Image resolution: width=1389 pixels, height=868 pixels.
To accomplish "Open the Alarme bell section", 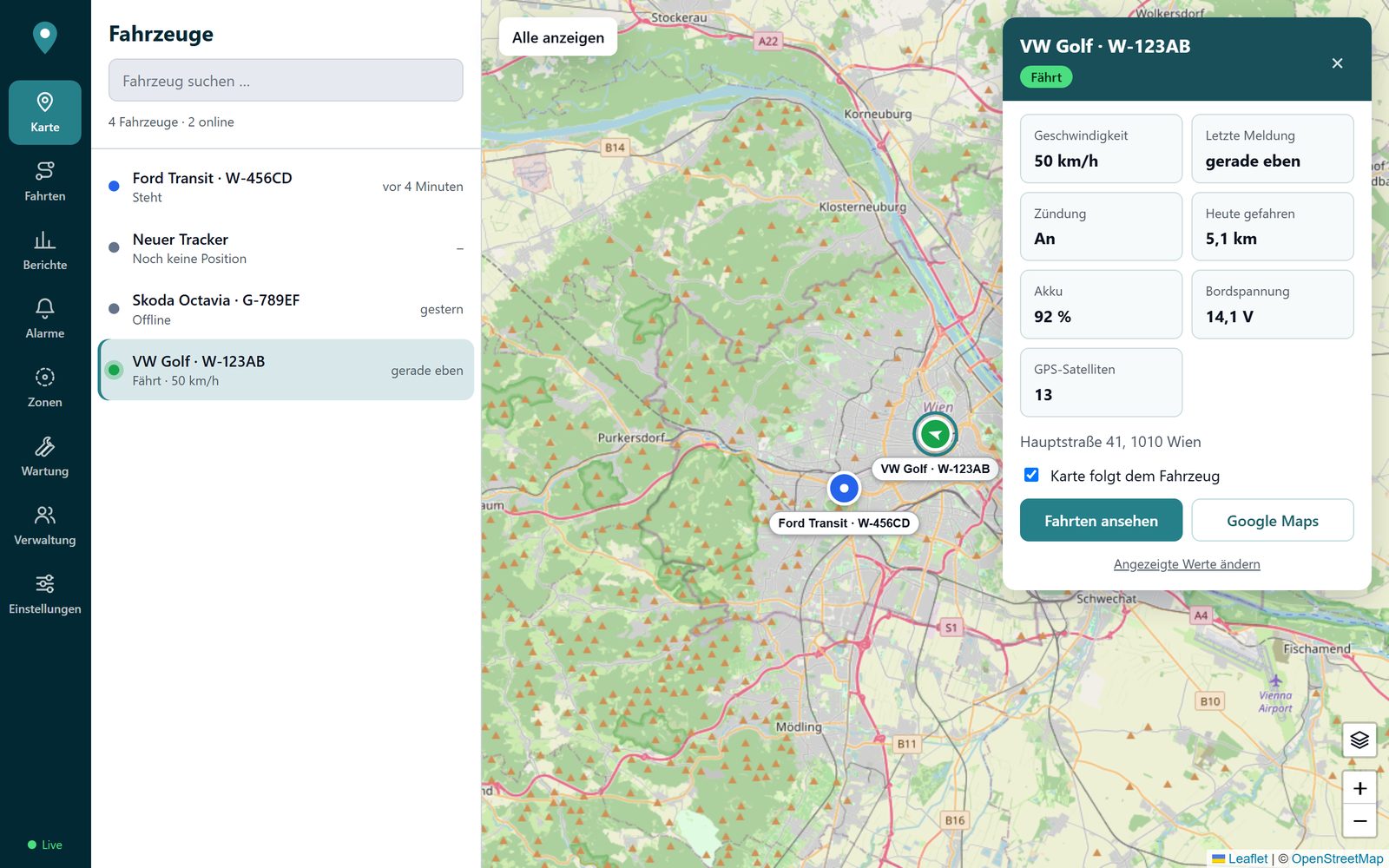I will [45, 319].
